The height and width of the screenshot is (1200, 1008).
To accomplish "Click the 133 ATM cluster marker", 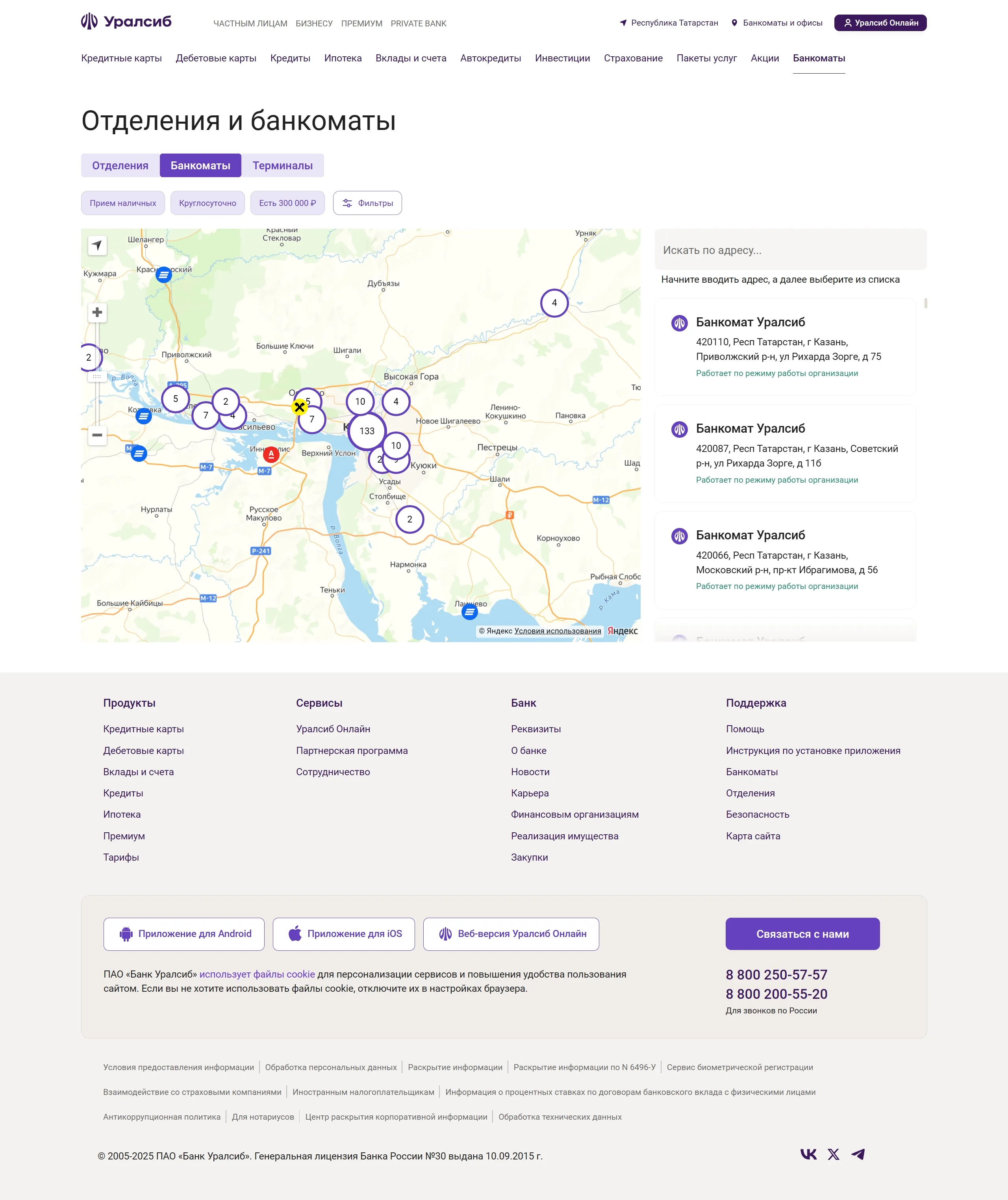I will click(x=367, y=431).
